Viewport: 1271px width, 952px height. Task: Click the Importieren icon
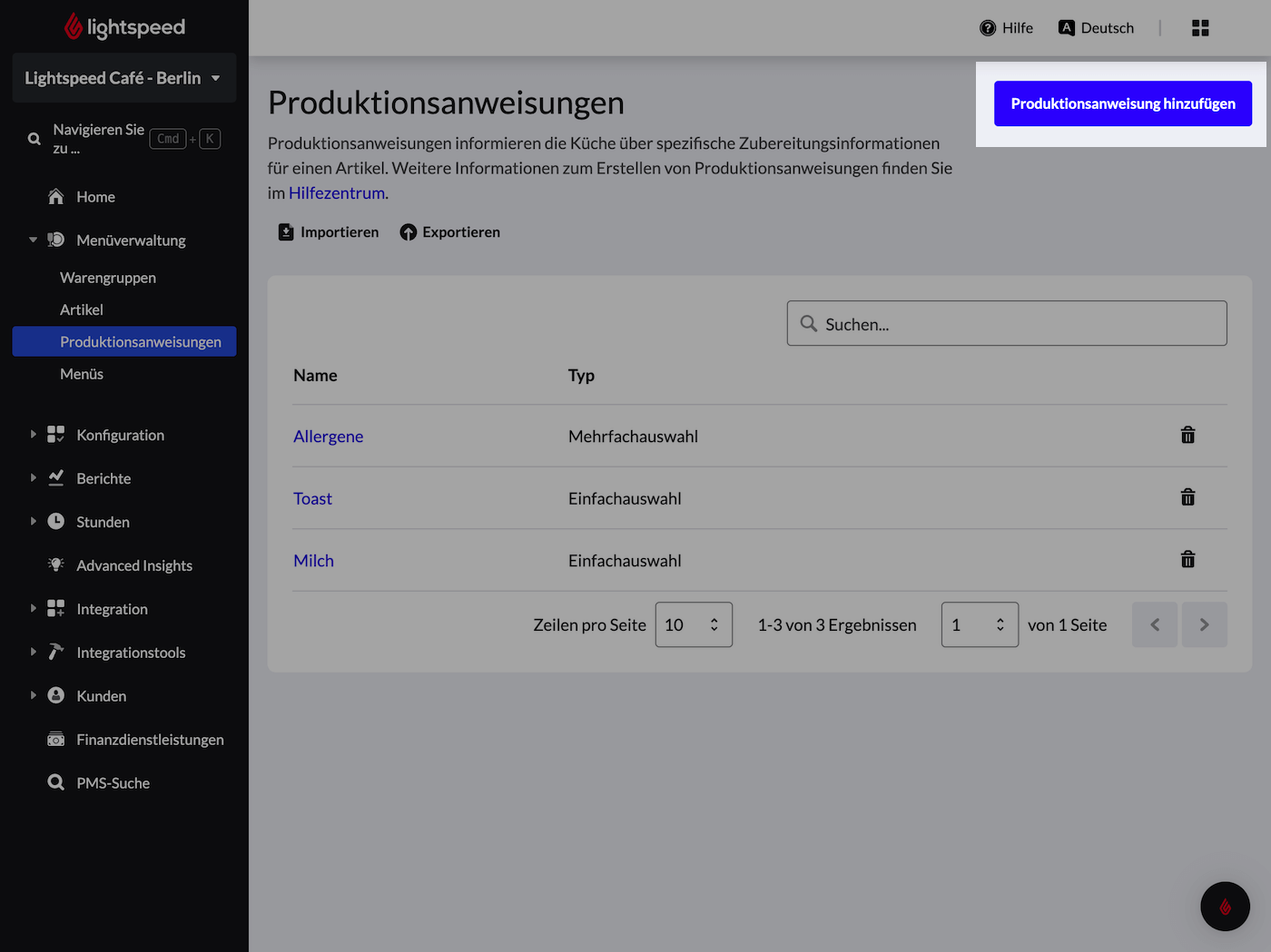[x=286, y=232]
